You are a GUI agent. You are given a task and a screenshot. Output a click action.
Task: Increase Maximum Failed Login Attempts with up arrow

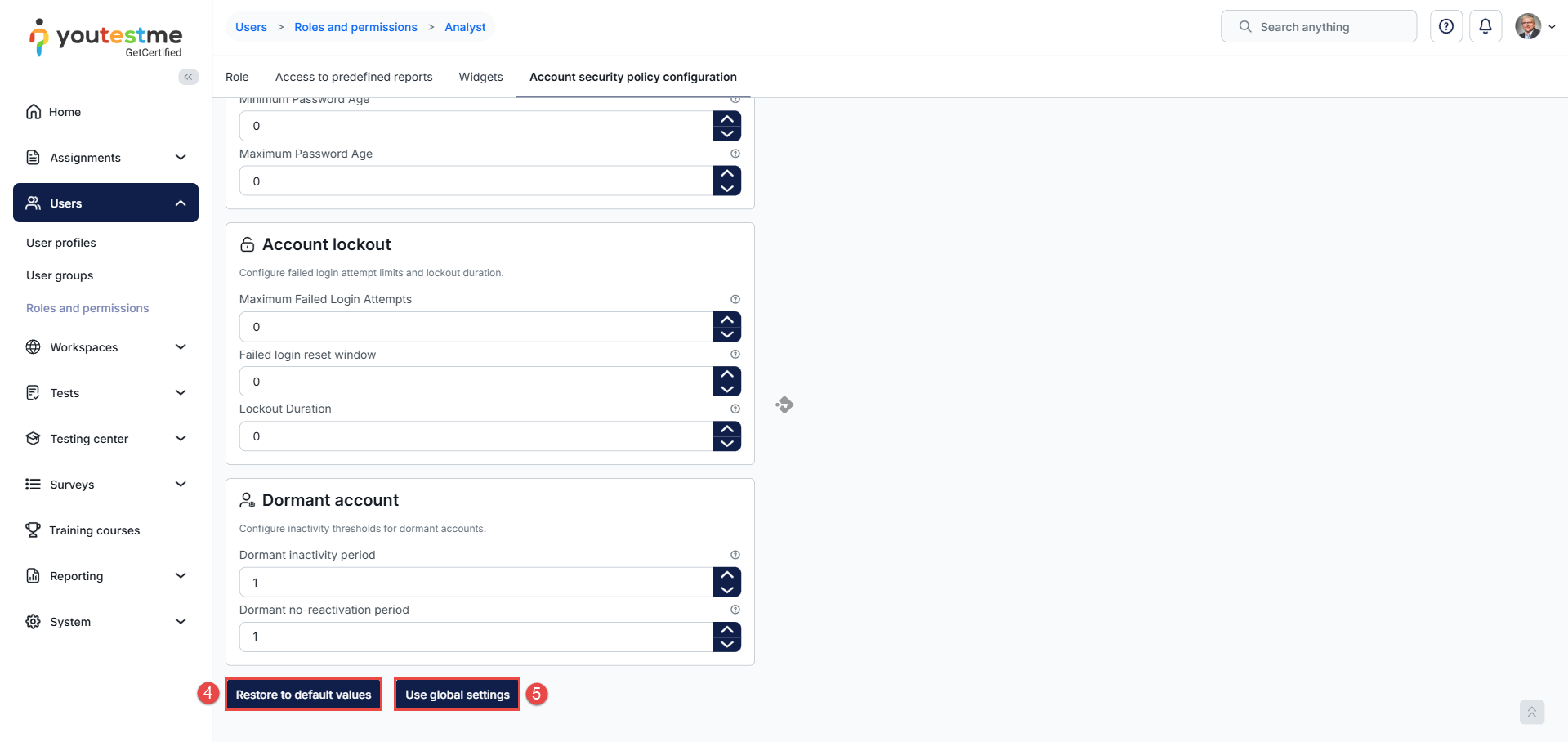[727, 320]
